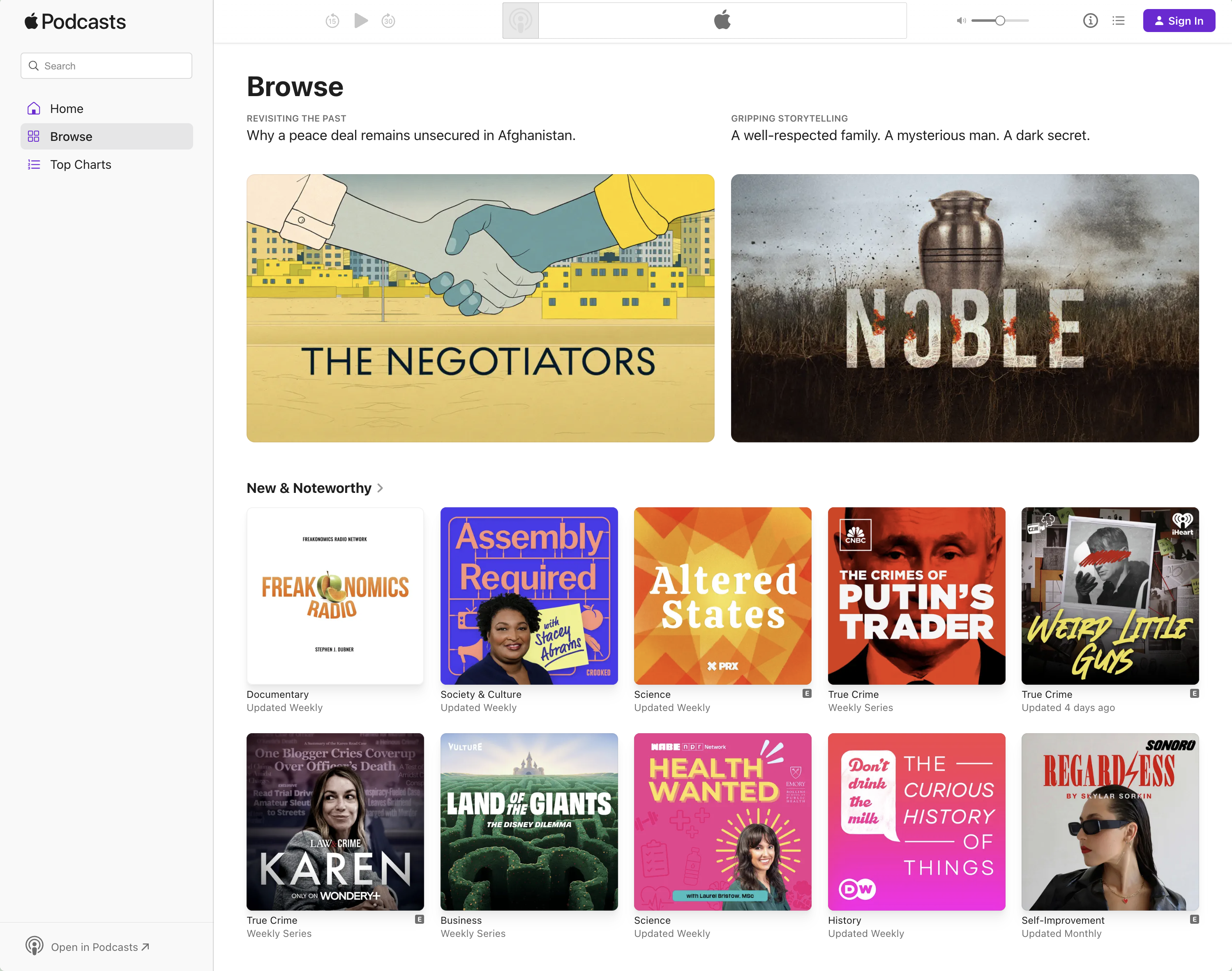The height and width of the screenshot is (971, 1232).
Task: Click explicit badge under Karen podcast
Action: point(419,919)
